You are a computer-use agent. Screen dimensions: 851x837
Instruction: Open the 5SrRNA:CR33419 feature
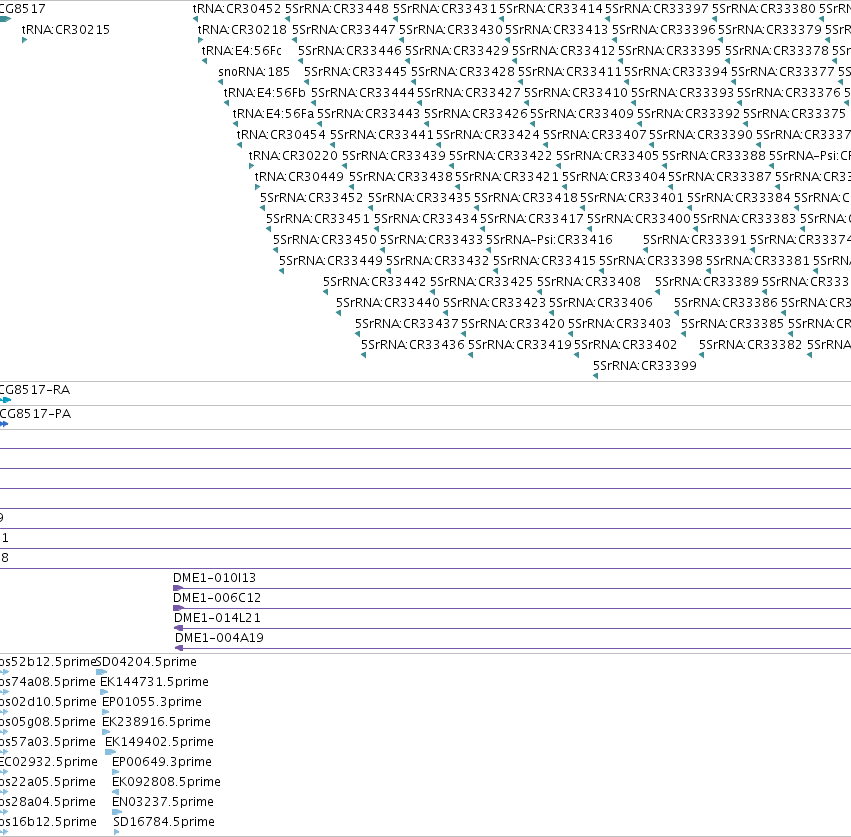pyautogui.click(x=520, y=345)
